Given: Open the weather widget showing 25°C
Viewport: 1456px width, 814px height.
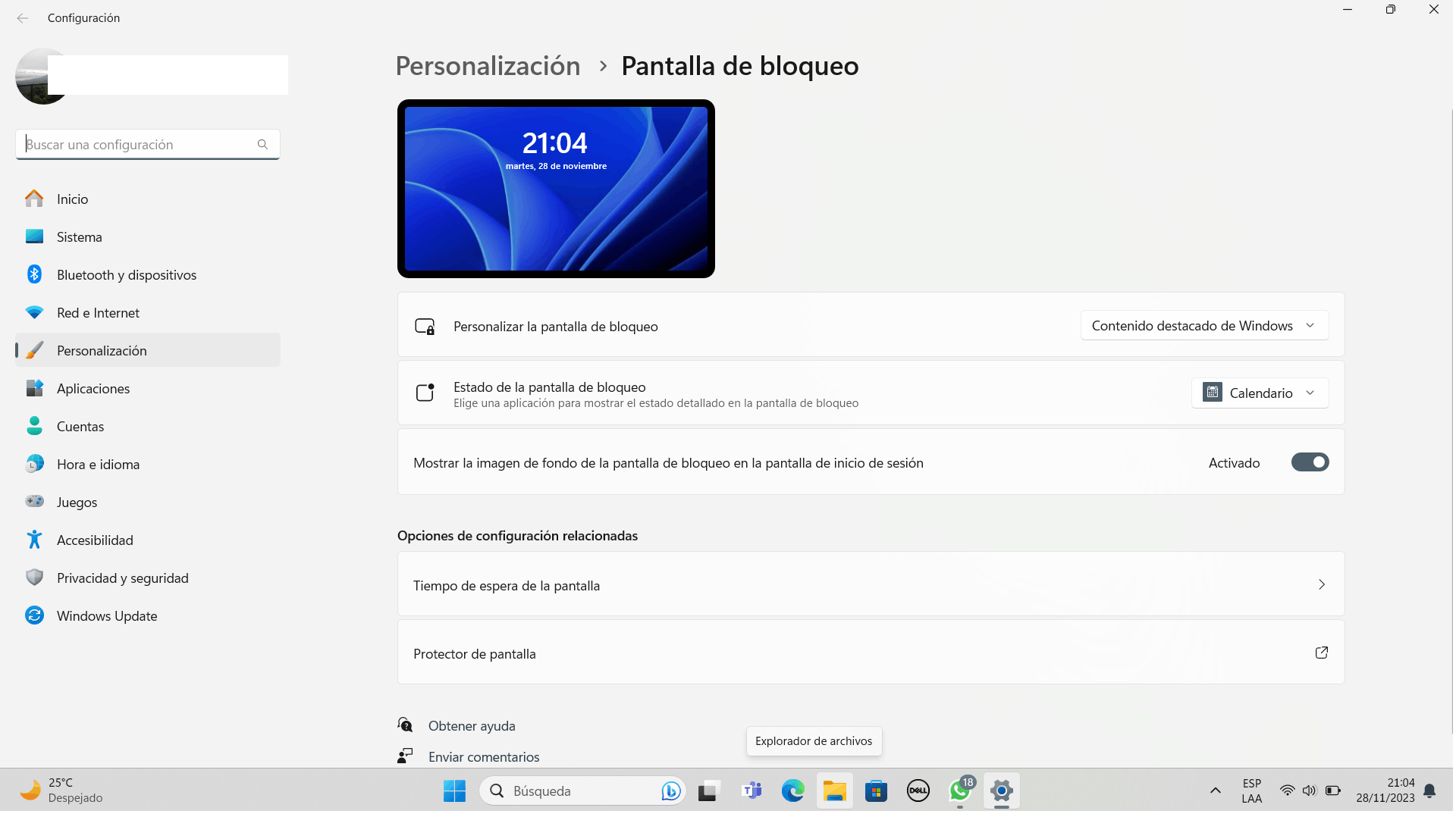Looking at the screenshot, I should [62, 791].
